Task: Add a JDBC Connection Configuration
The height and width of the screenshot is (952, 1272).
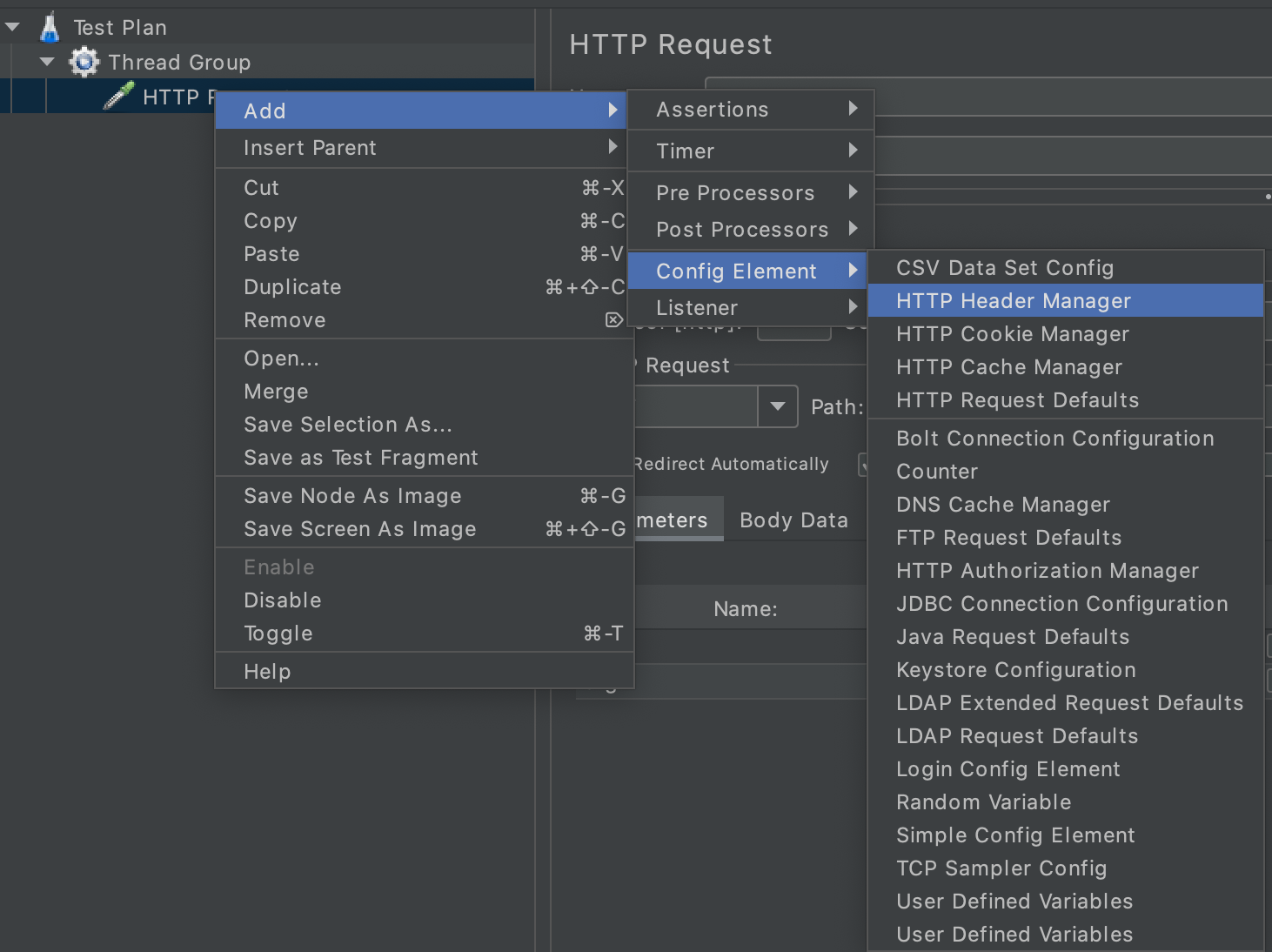Action: click(1066, 604)
